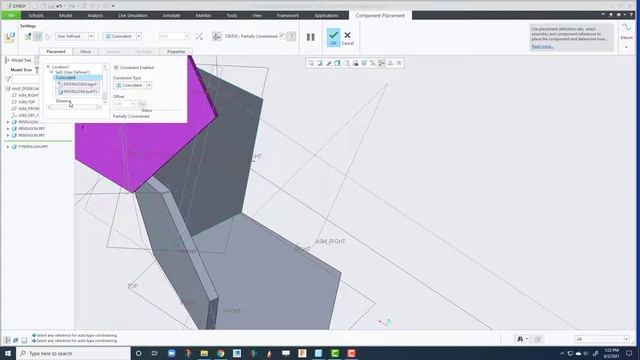Viewport: 640px width, 360px height.
Task: Select the place manually icon
Action: [x=38, y=36]
